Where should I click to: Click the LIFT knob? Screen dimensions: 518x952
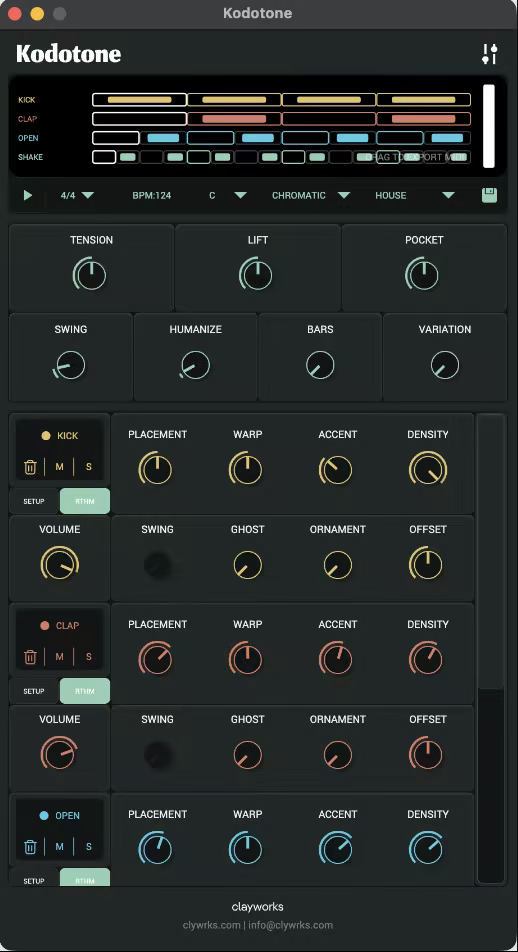click(x=256, y=274)
